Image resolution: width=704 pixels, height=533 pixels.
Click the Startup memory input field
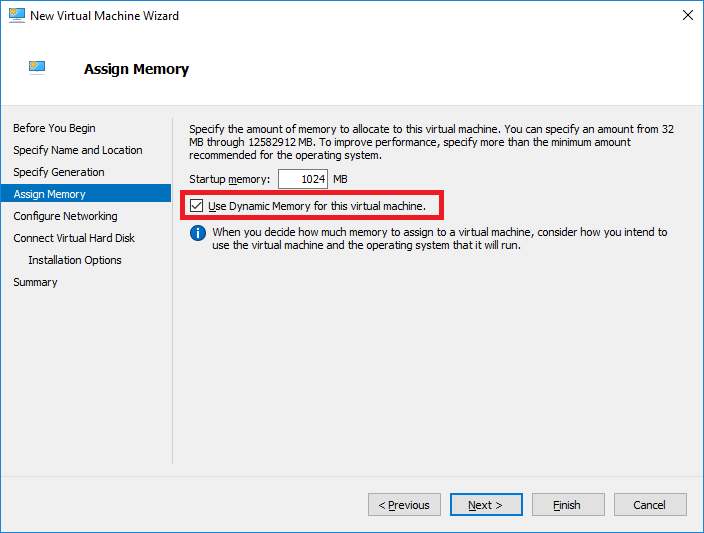(x=303, y=179)
